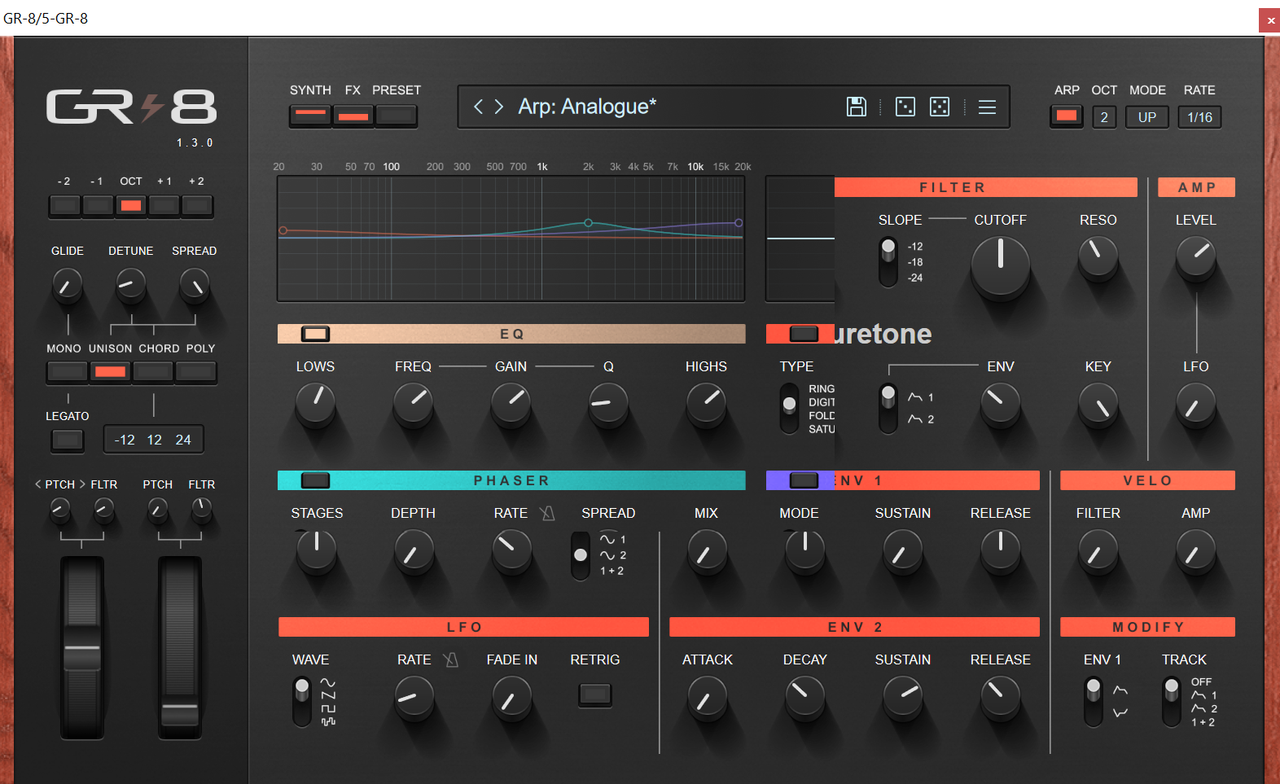Enable CHORD voice mode
Image resolution: width=1280 pixels, height=784 pixels.
click(153, 372)
